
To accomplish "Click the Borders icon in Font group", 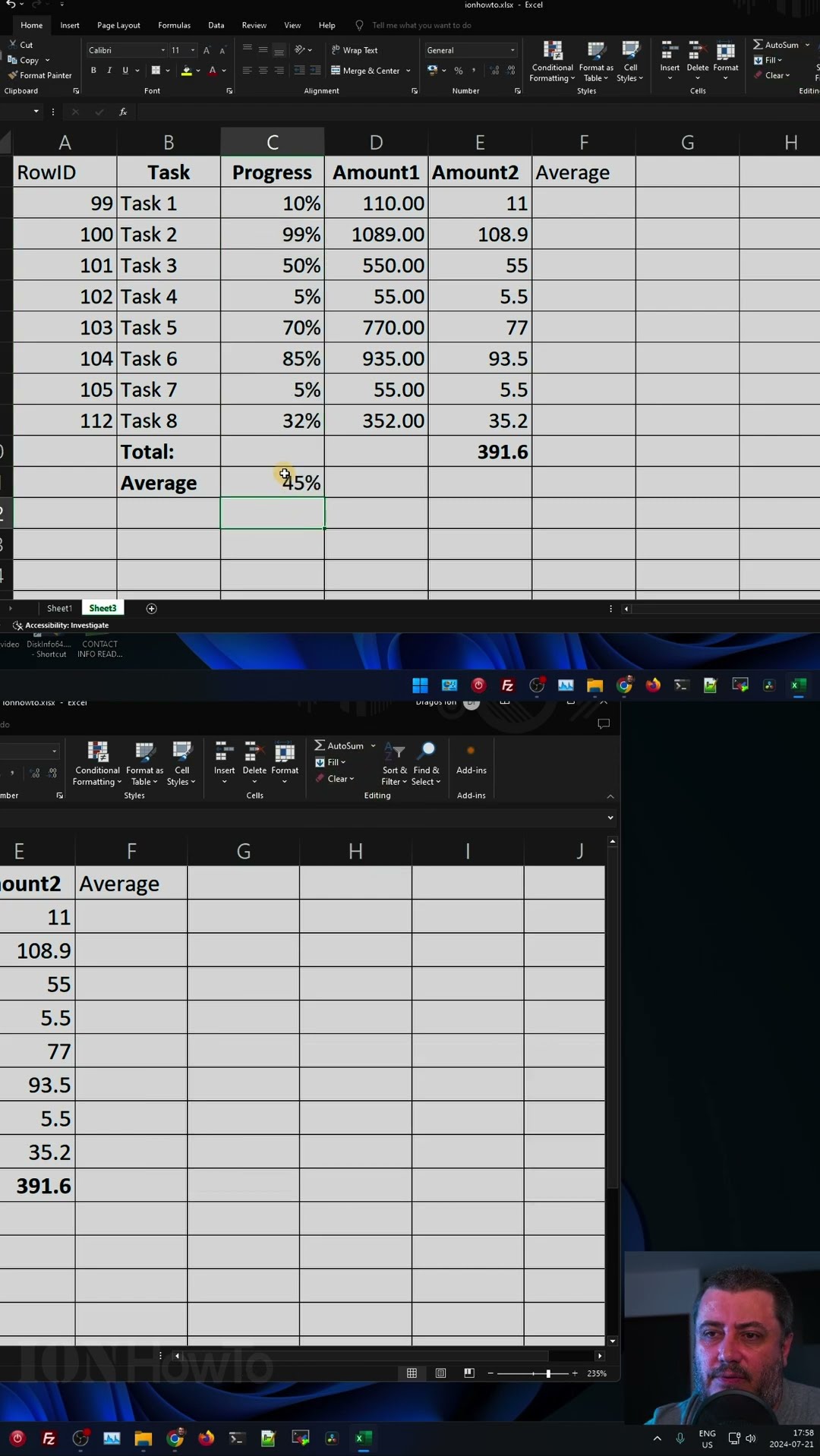I will click(156, 71).
